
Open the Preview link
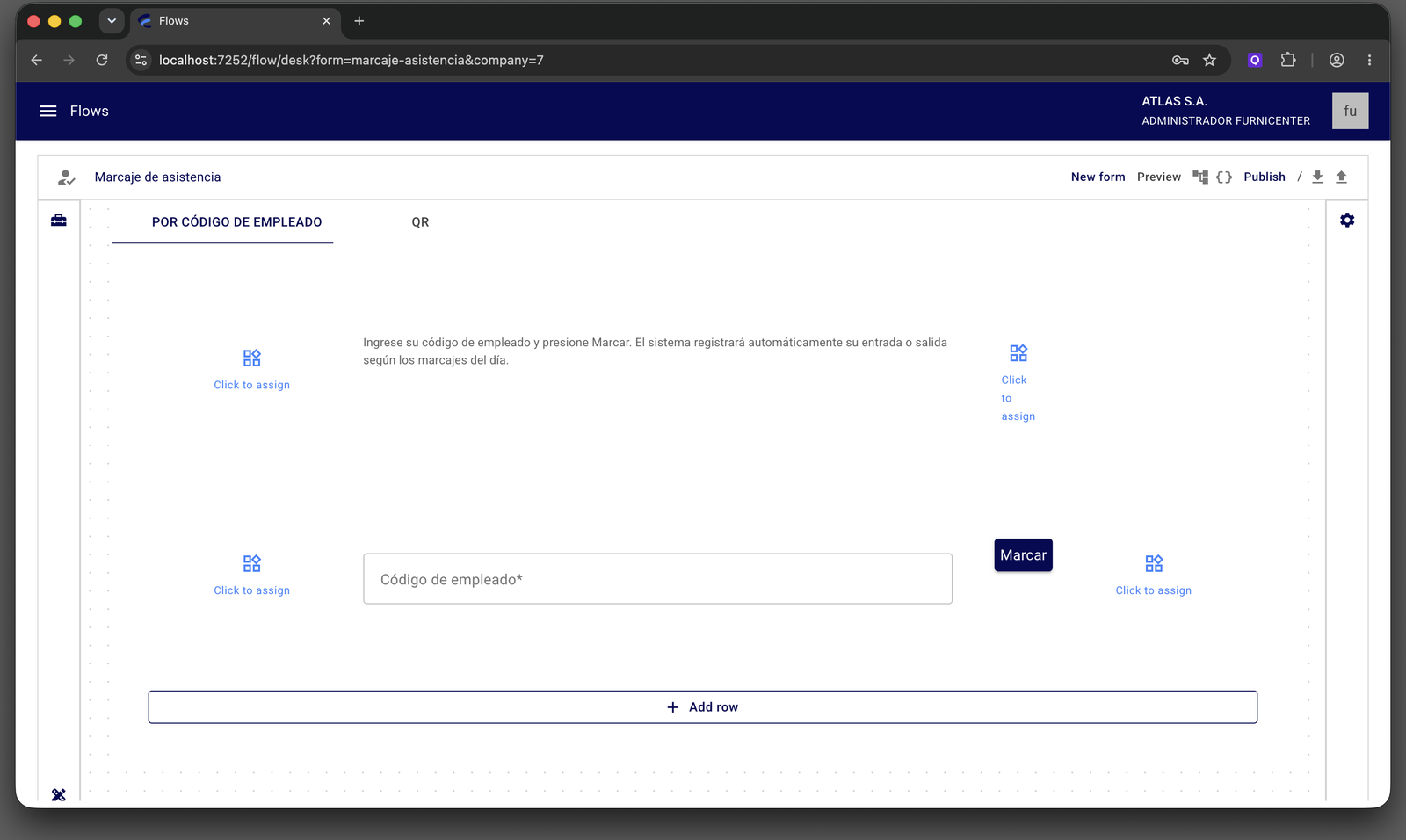1159,177
